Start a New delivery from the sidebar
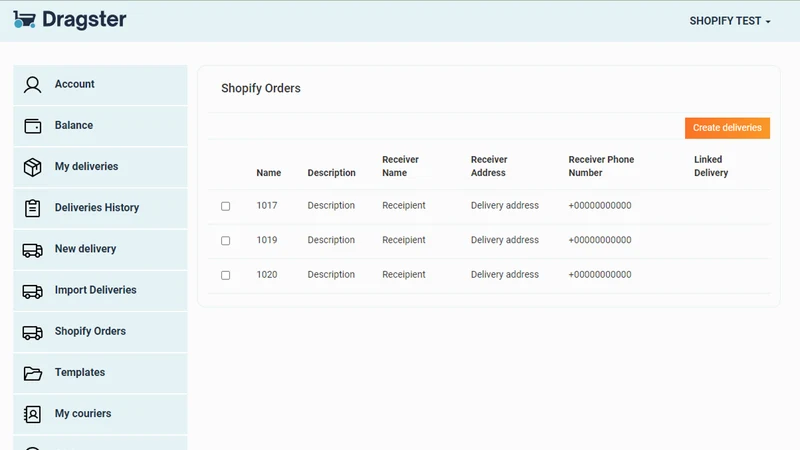This screenshot has height=450, width=800. pyautogui.click(x=100, y=249)
